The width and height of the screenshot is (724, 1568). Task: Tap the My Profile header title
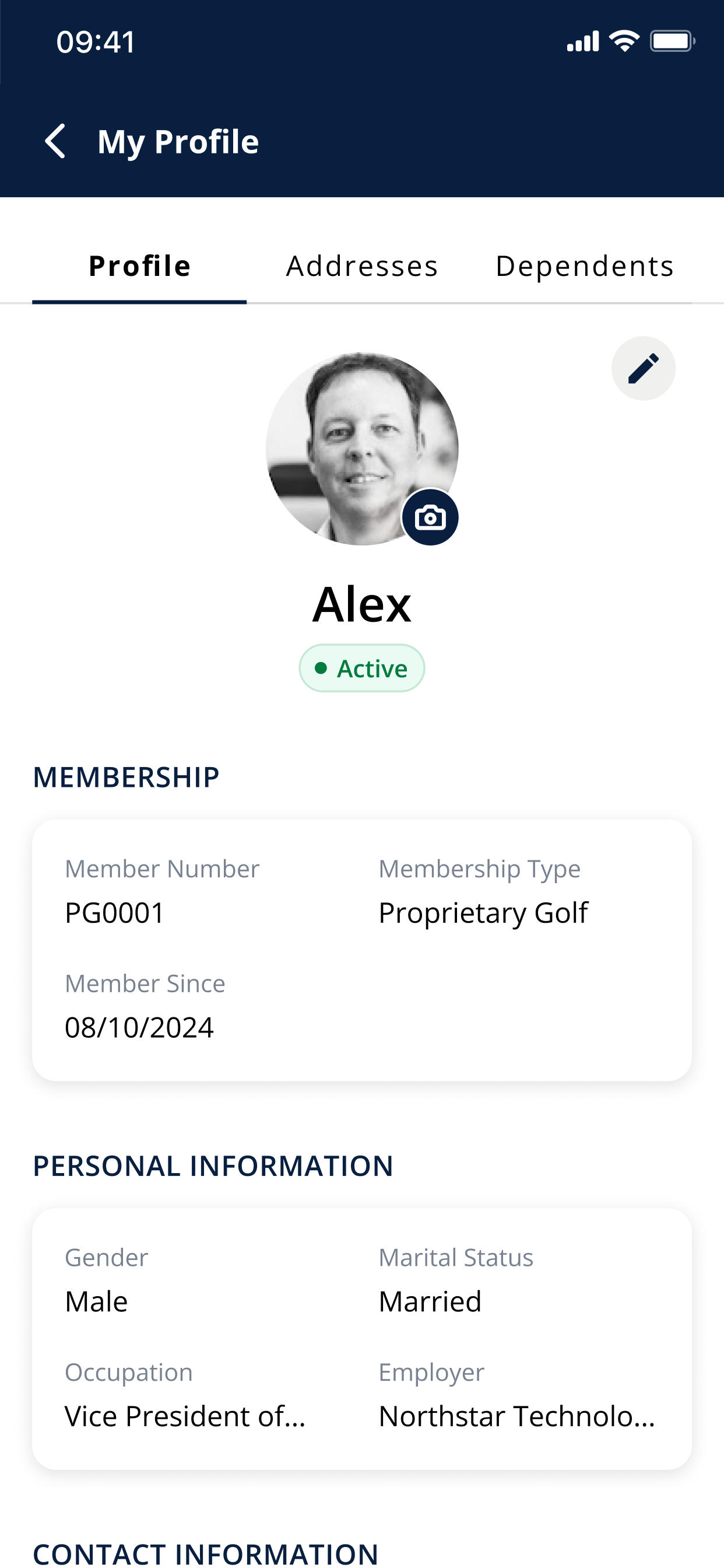[178, 142]
